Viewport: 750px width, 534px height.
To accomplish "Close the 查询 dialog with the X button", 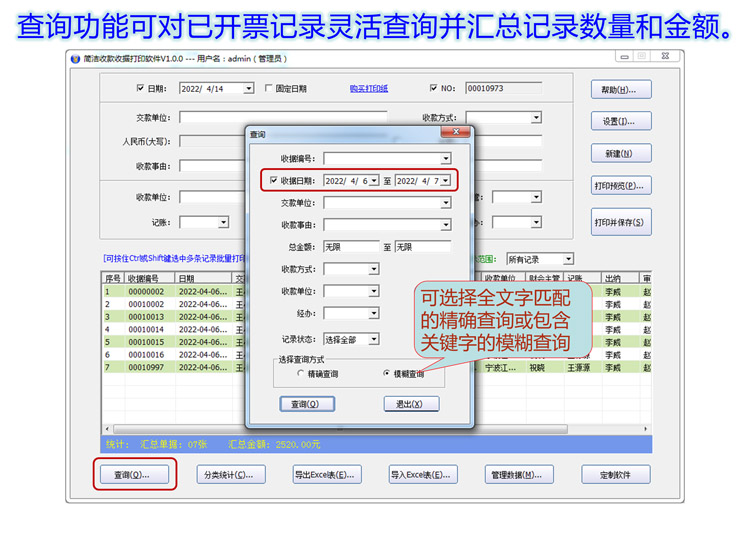I will tap(456, 132).
